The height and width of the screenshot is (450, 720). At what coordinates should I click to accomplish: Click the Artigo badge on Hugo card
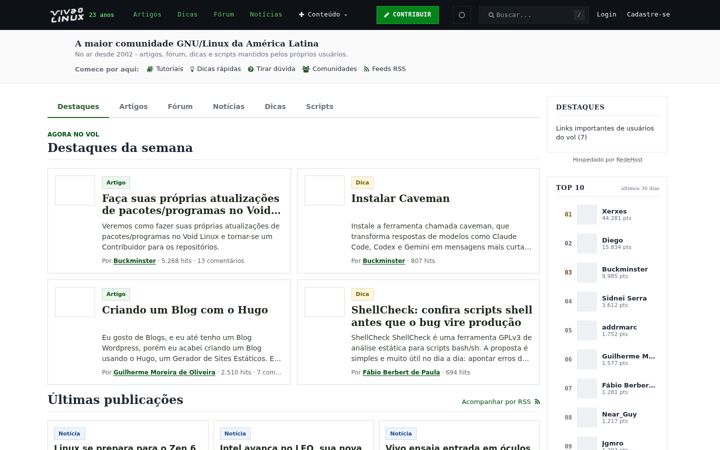point(116,294)
